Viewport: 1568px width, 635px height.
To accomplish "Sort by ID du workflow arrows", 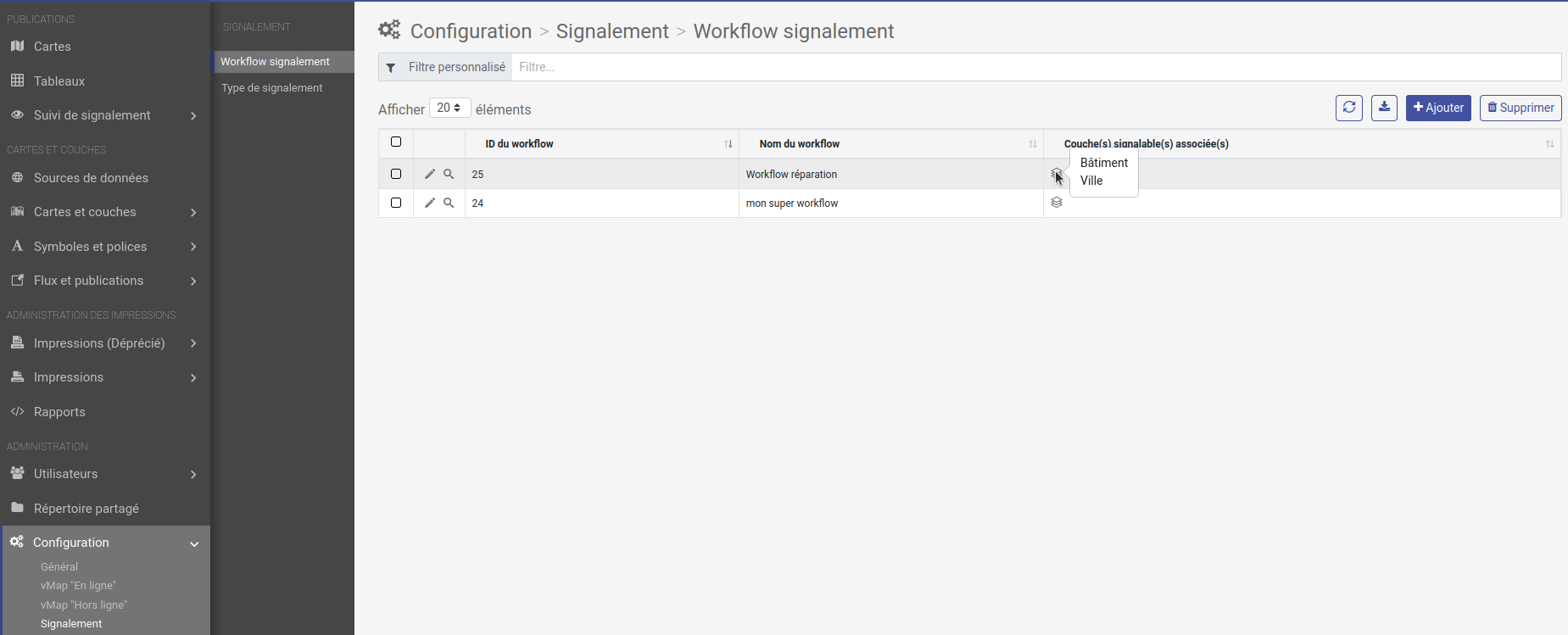I will click(x=728, y=144).
